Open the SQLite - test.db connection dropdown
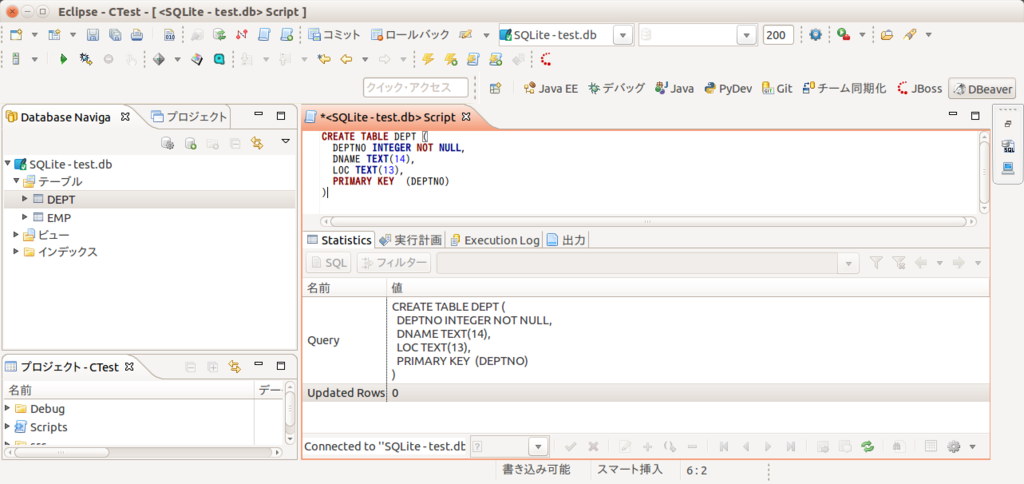This screenshot has width=1024, height=484. [x=622, y=35]
